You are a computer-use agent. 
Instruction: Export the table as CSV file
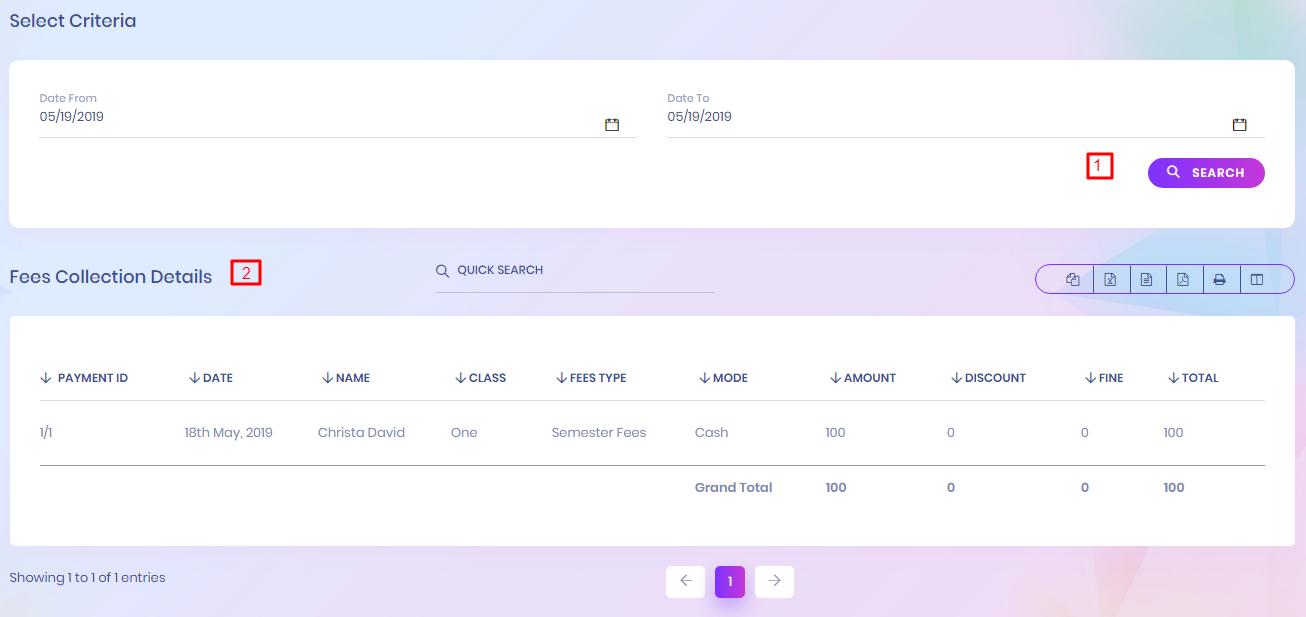1147,280
